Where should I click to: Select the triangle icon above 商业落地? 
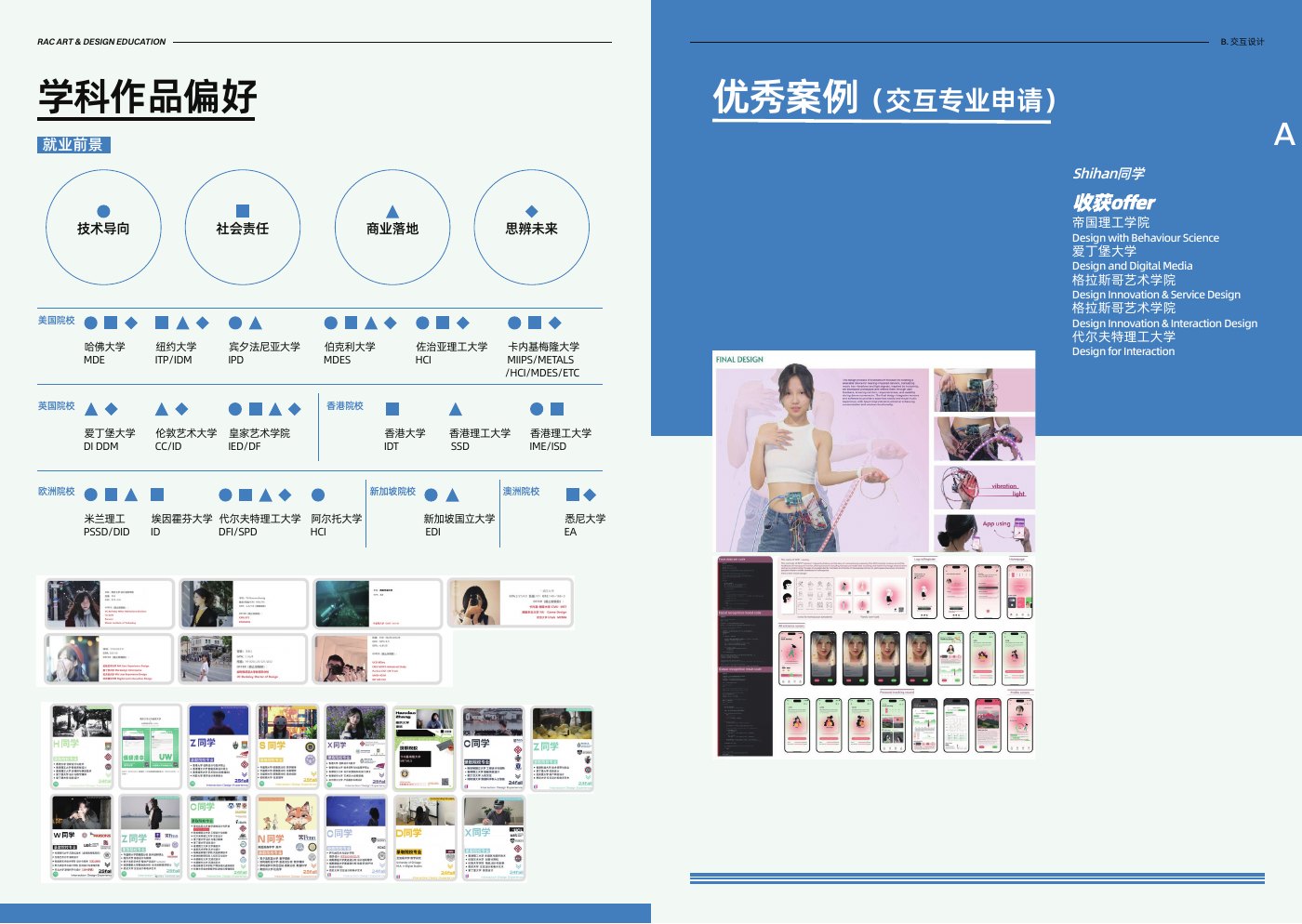click(x=392, y=211)
